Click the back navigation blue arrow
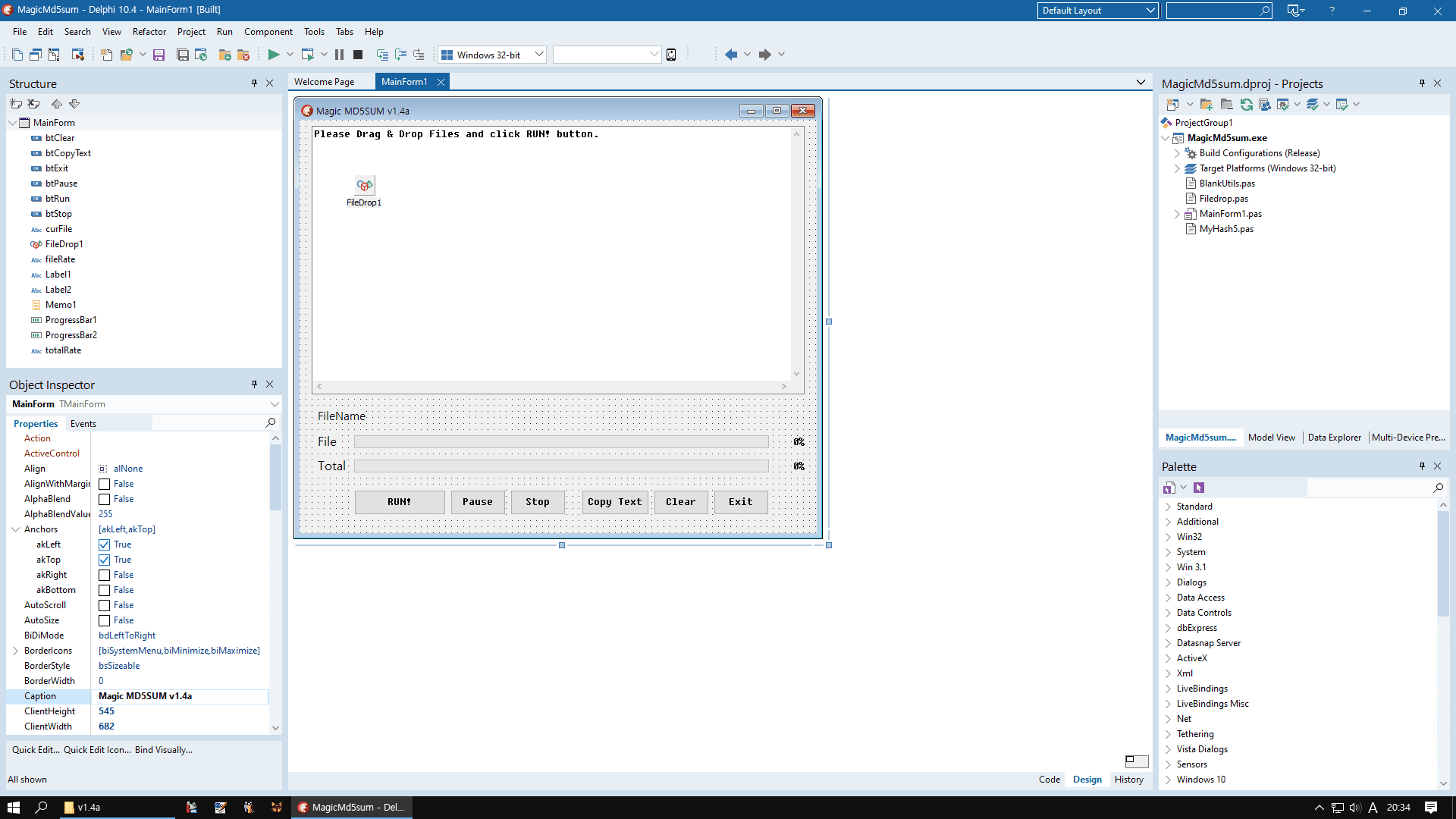 tap(731, 55)
